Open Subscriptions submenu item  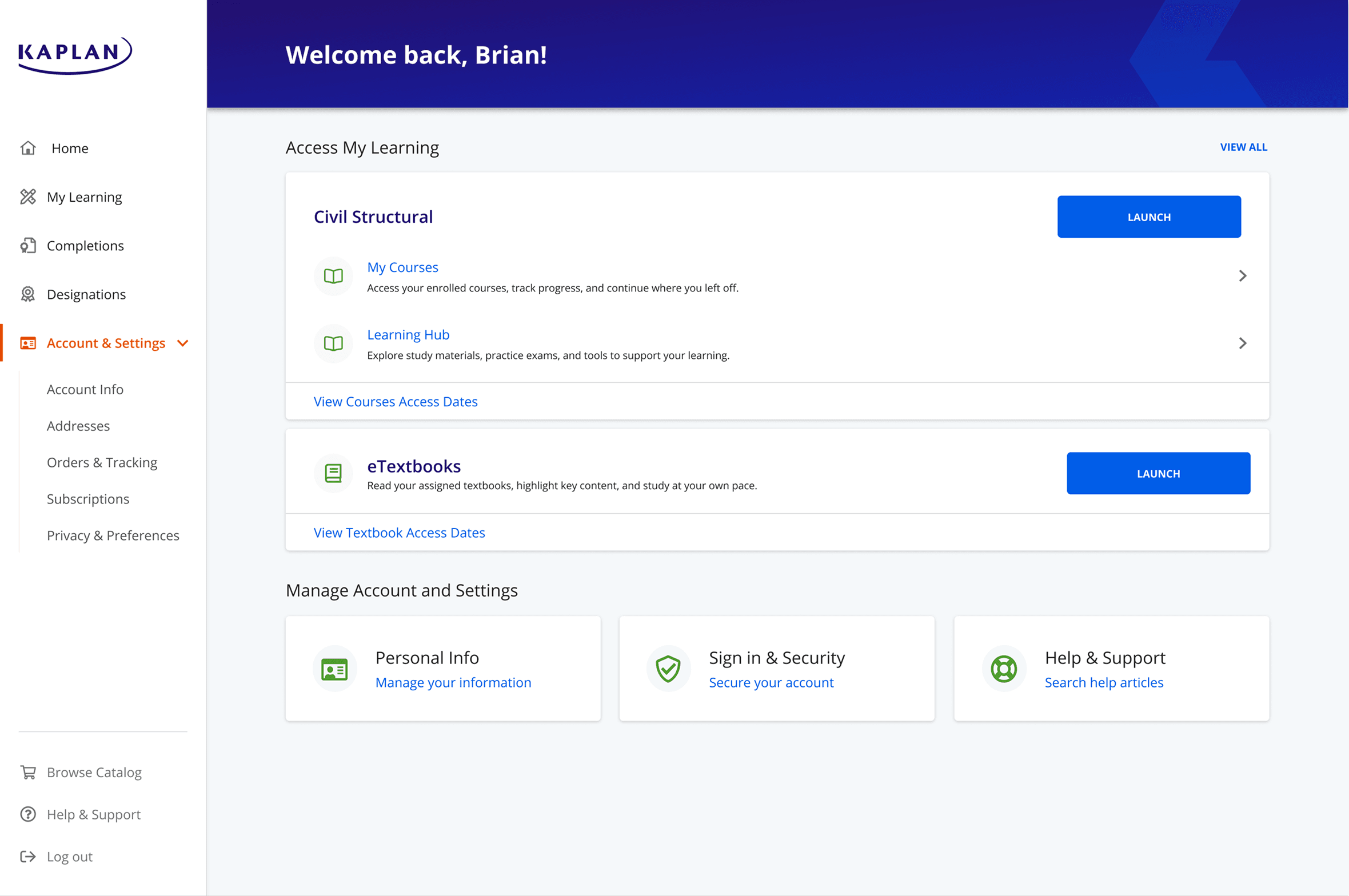click(88, 499)
